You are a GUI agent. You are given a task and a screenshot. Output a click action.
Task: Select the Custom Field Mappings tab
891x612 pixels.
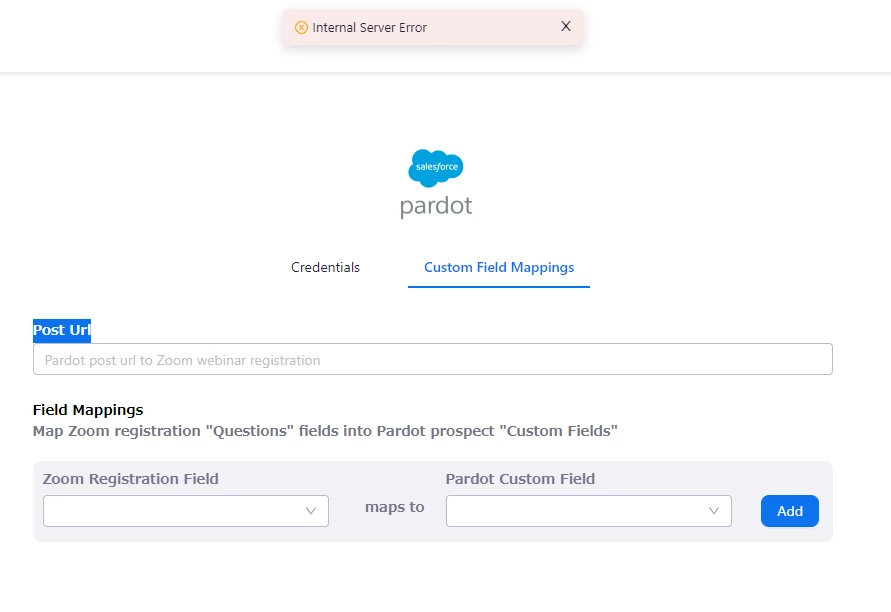coord(499,267)
